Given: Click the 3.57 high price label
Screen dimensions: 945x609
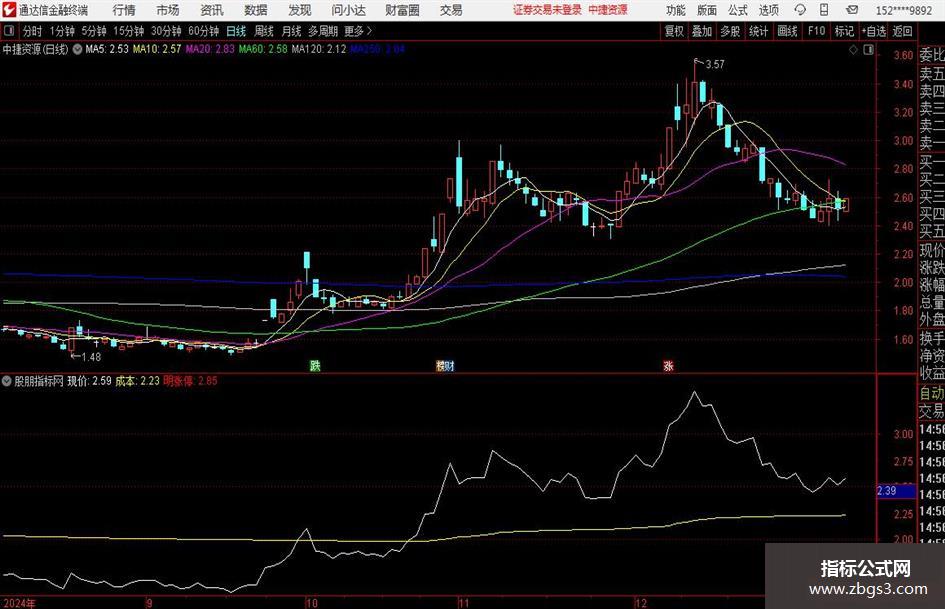Looking at the screenshot, I should pos(714,65).
